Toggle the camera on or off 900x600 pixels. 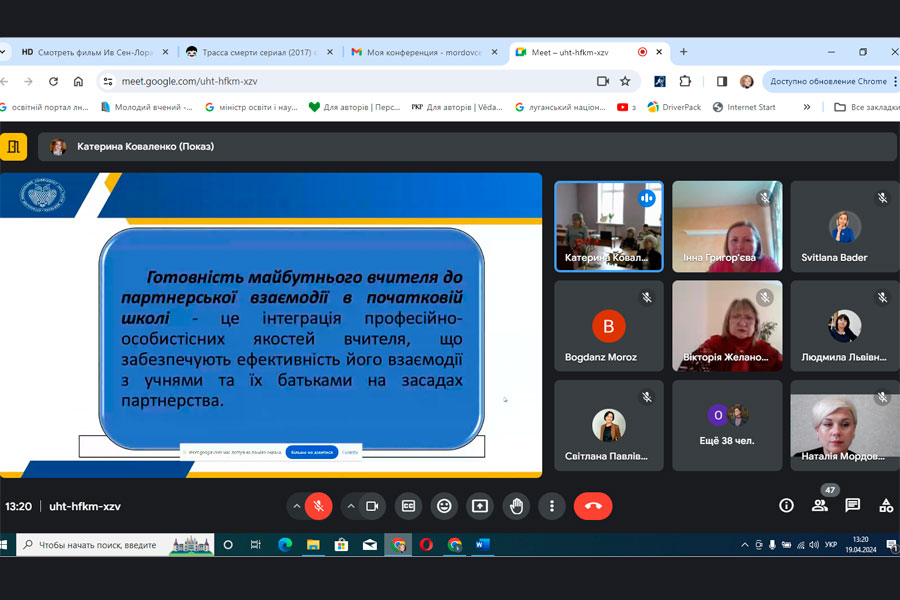pos(372,506)
